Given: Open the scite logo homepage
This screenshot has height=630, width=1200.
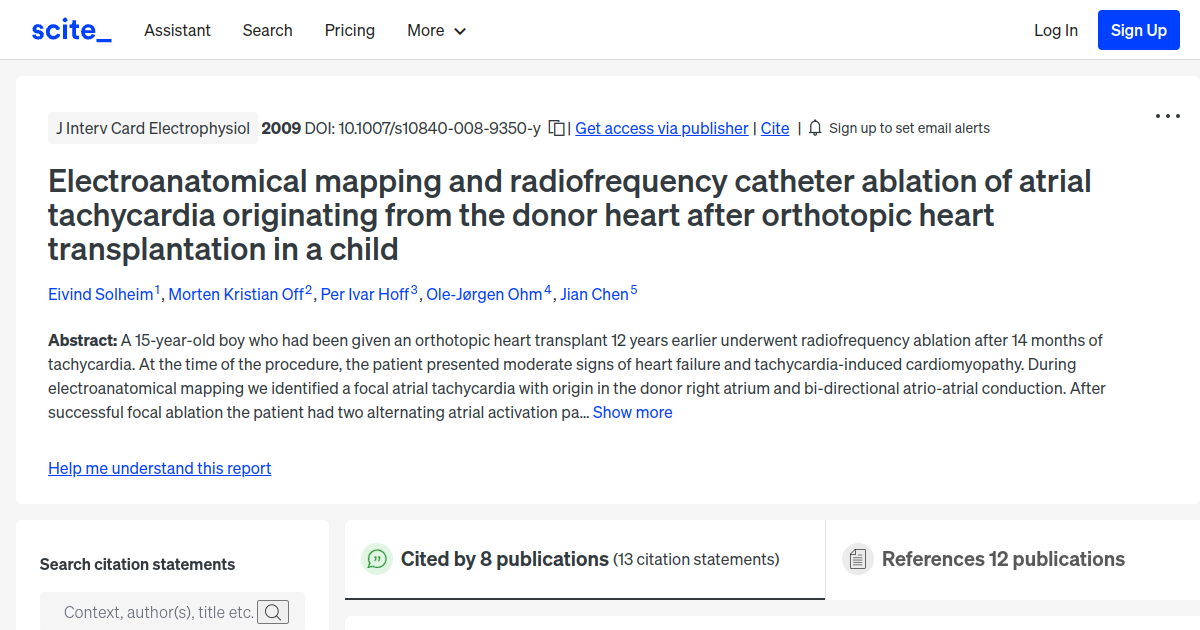Looking at the screenshot, I should click(70, 29).
